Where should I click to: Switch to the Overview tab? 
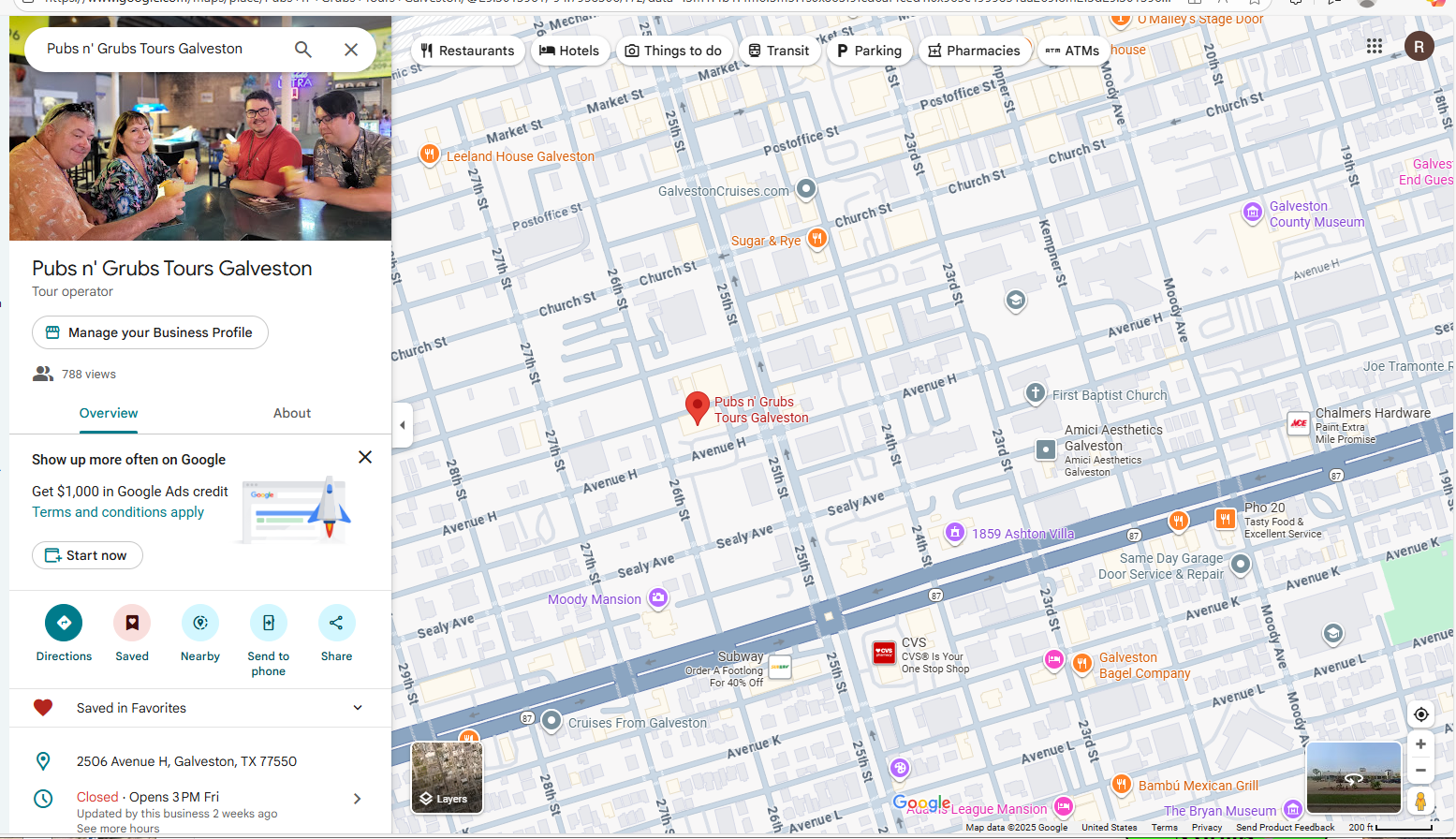(x=109, y=413)
